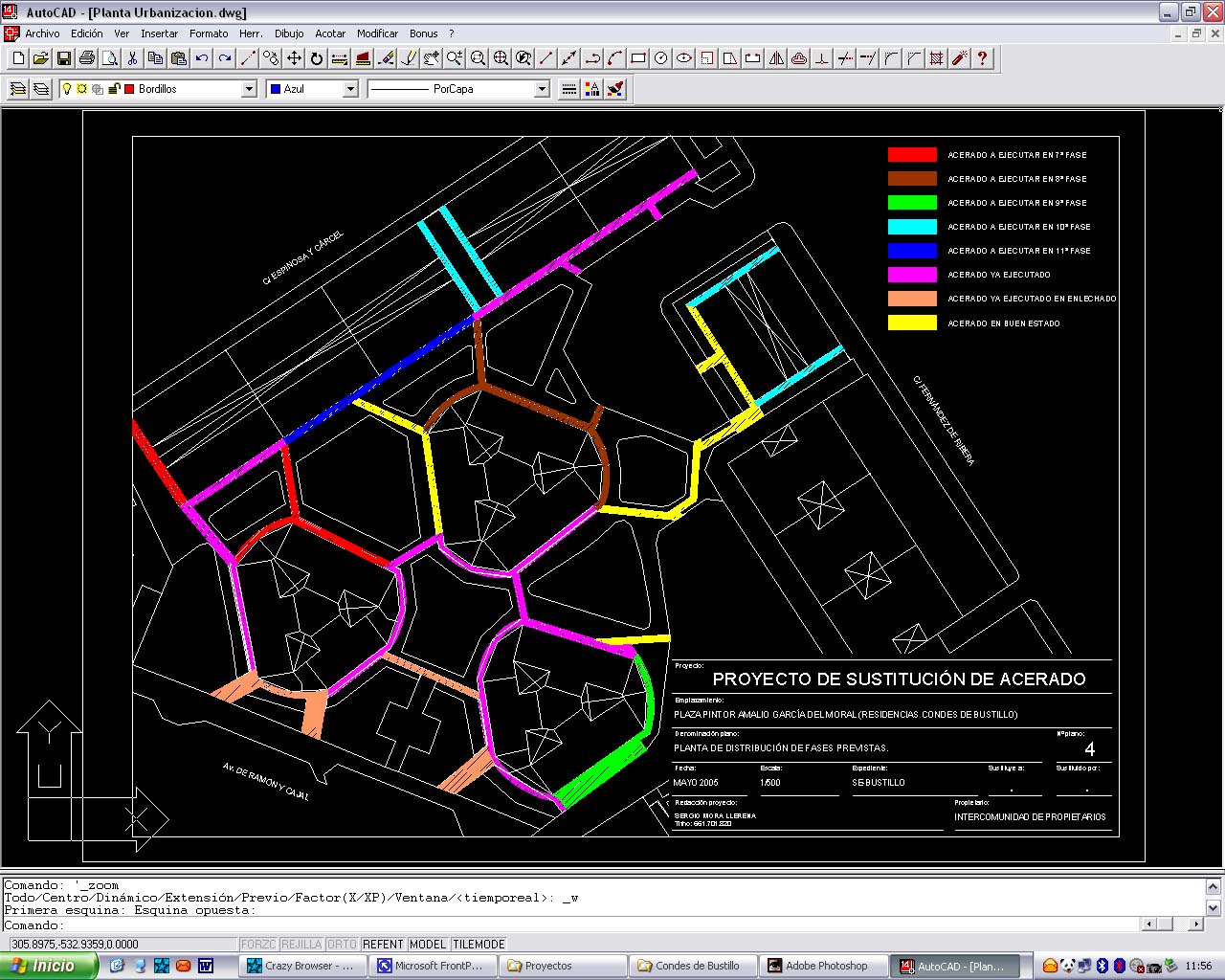Click the Zoom Previous magnifier icon

click(x=523, y=58)
